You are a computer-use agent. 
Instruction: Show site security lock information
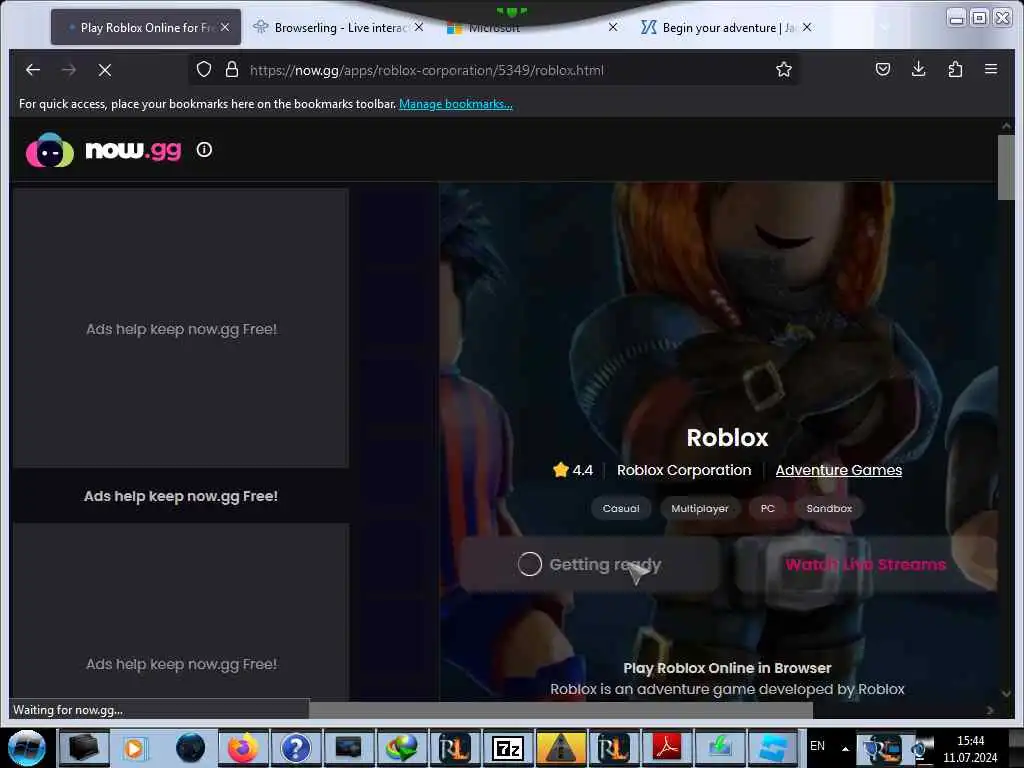pyautogui.click(x=232, y=69)
